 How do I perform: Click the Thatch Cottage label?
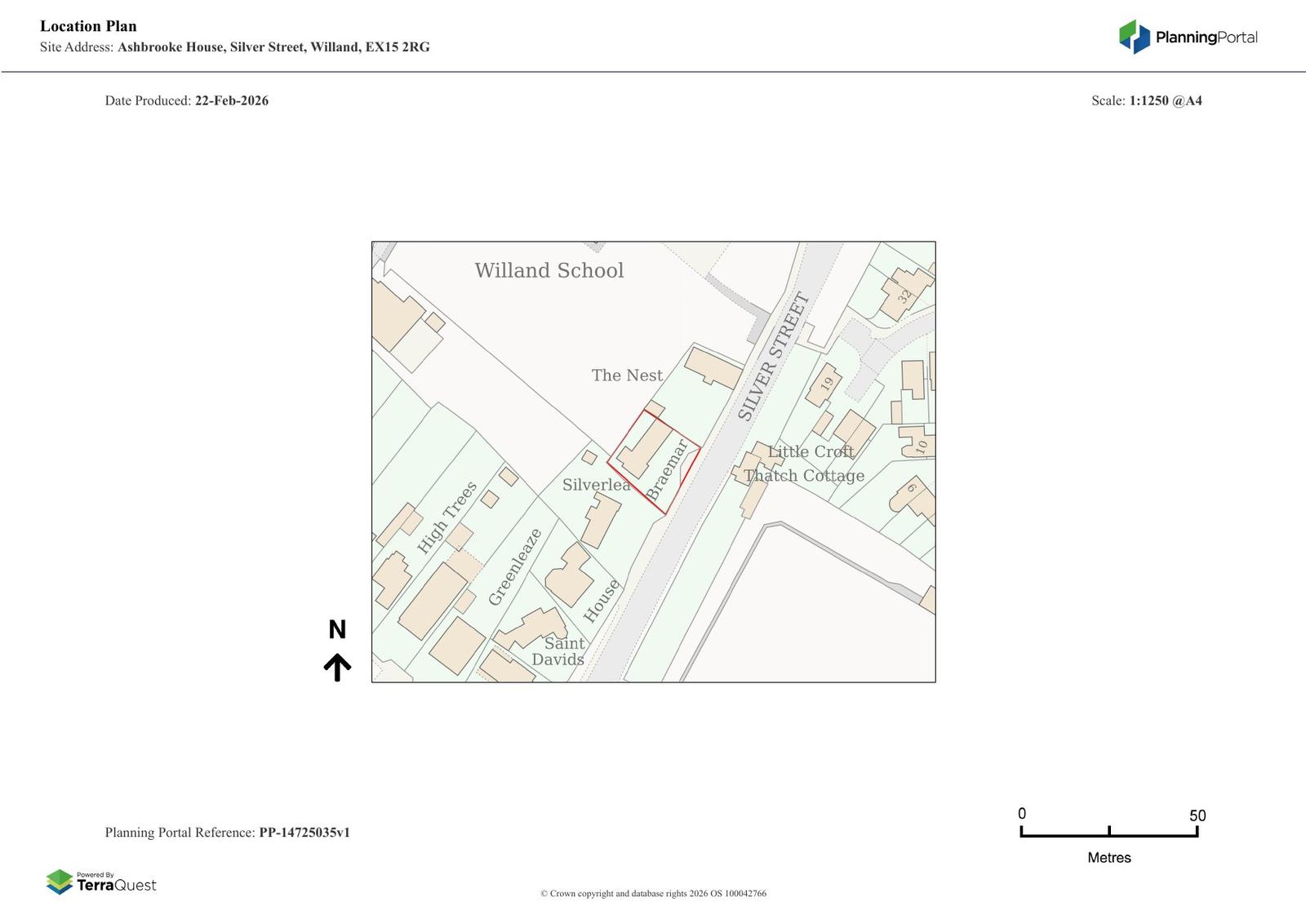(x=804, y=476)
